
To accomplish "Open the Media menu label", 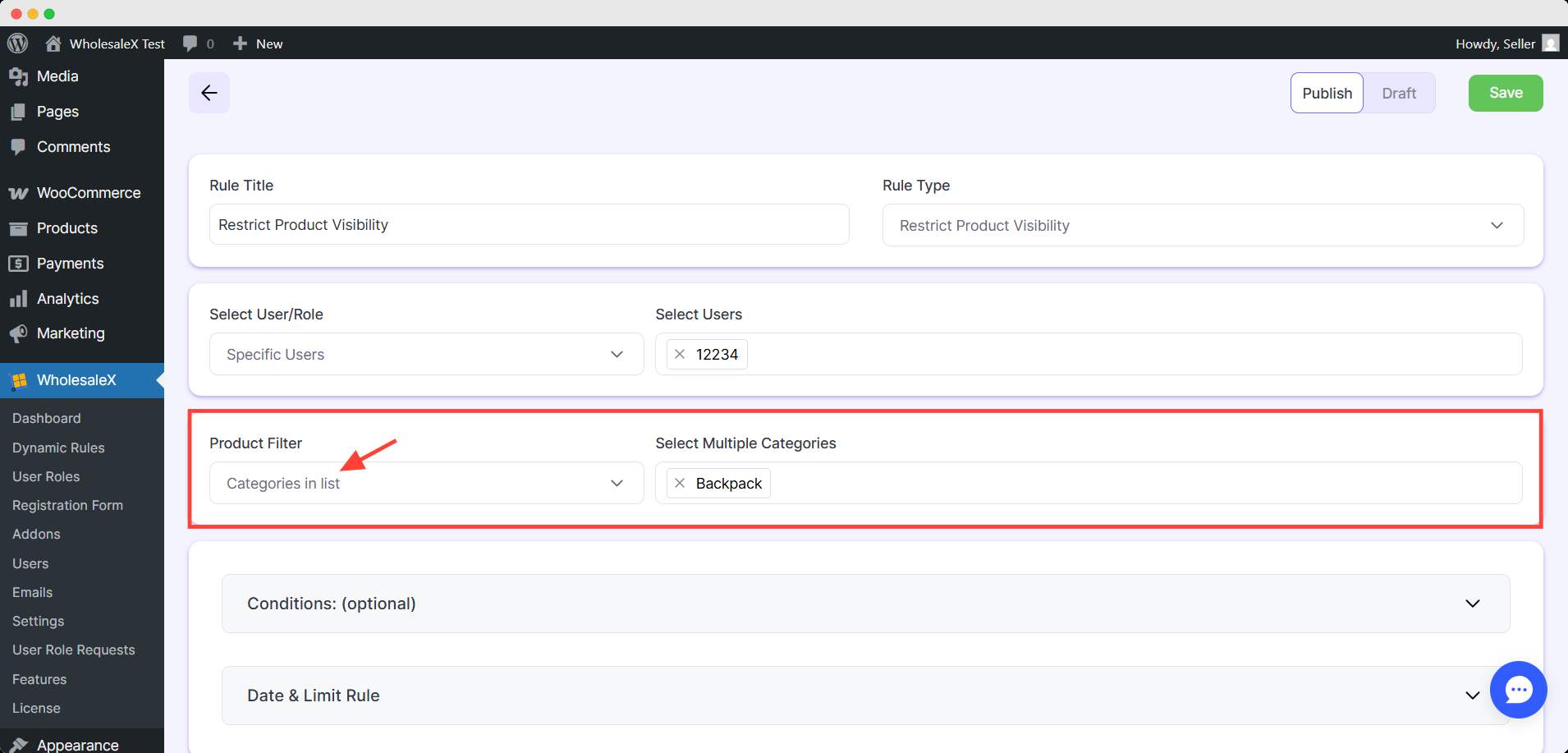I will (57, 76).
